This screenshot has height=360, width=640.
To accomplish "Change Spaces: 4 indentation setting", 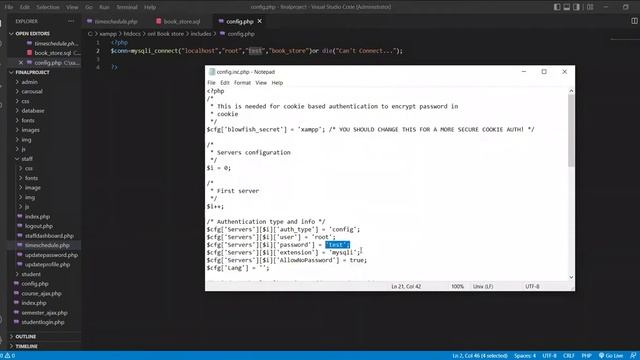I will [x=524, y=356].
